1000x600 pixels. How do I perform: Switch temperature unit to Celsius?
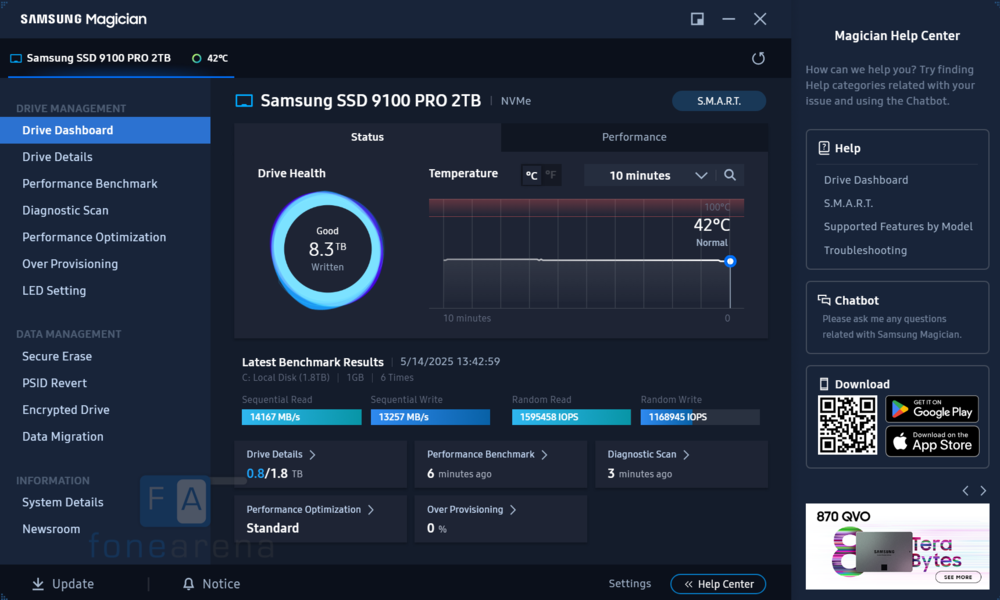tap(531, 175)
